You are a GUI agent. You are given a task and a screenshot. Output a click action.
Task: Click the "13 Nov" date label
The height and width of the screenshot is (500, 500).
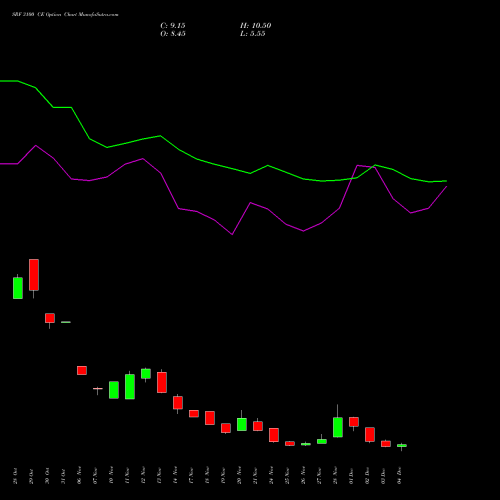tap(159, 476)
